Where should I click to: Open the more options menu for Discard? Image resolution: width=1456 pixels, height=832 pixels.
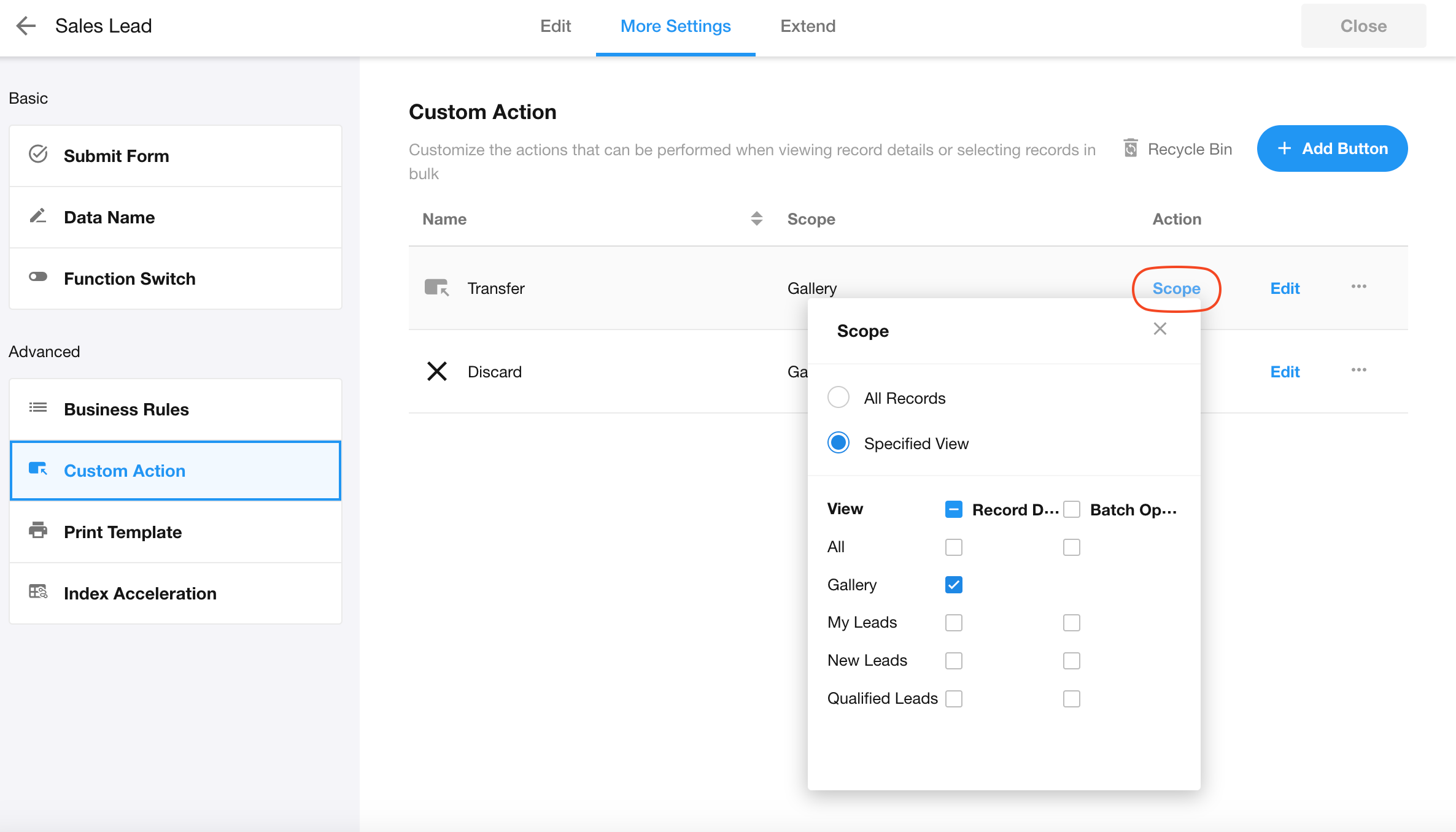tap(1358, 371)
